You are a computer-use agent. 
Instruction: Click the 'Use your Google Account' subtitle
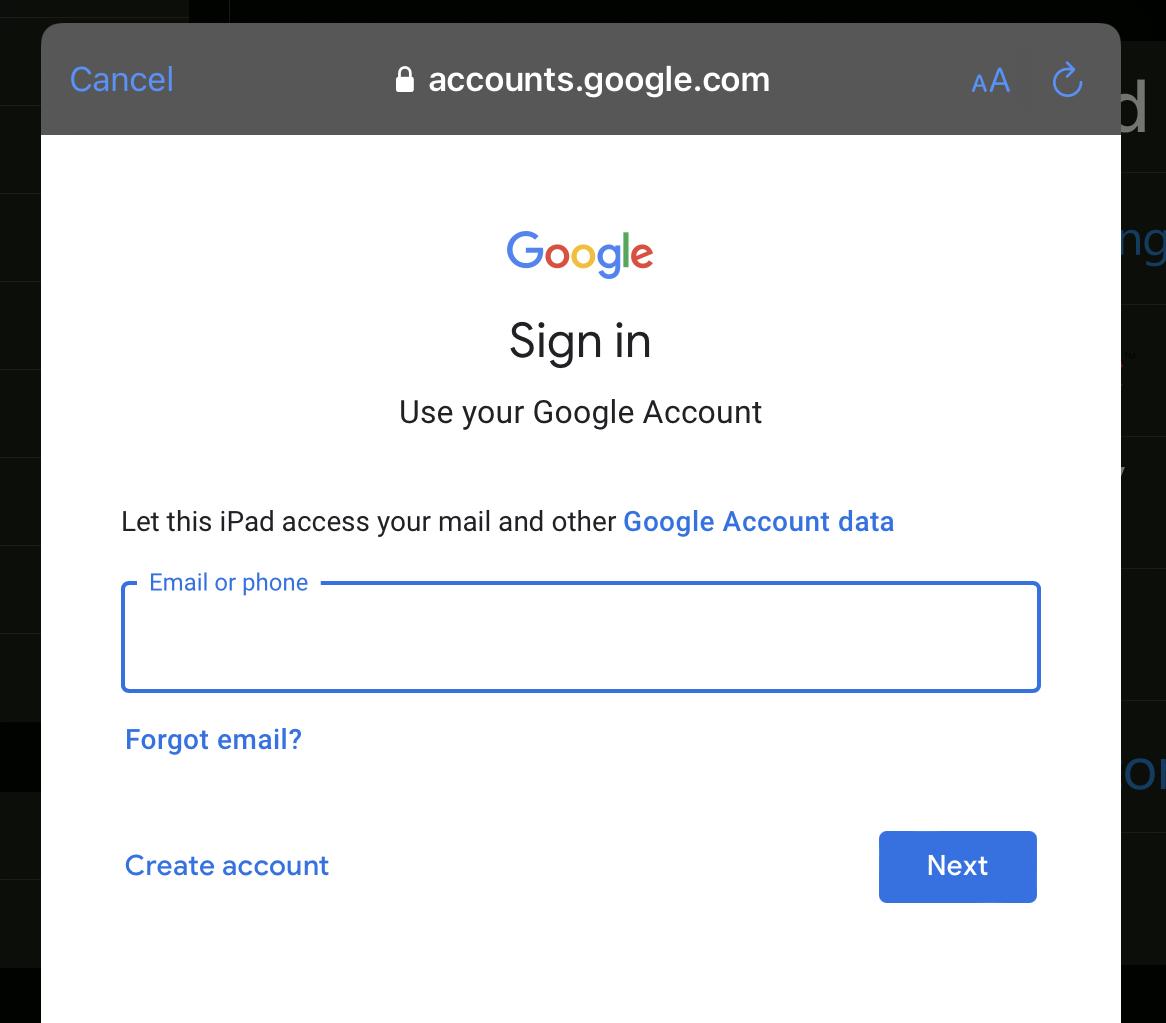point(580,412)
